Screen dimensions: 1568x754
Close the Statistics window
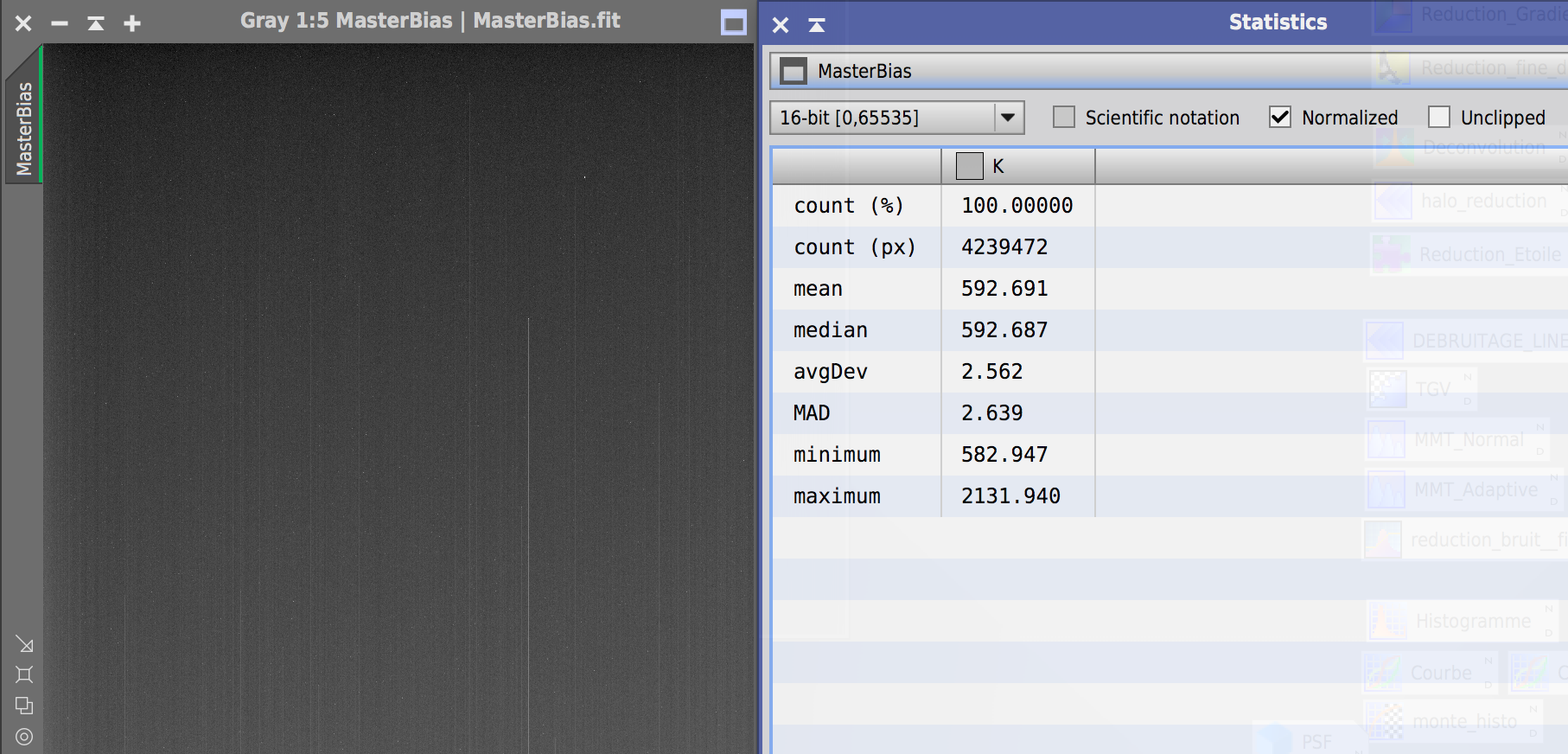coord(781,24)
